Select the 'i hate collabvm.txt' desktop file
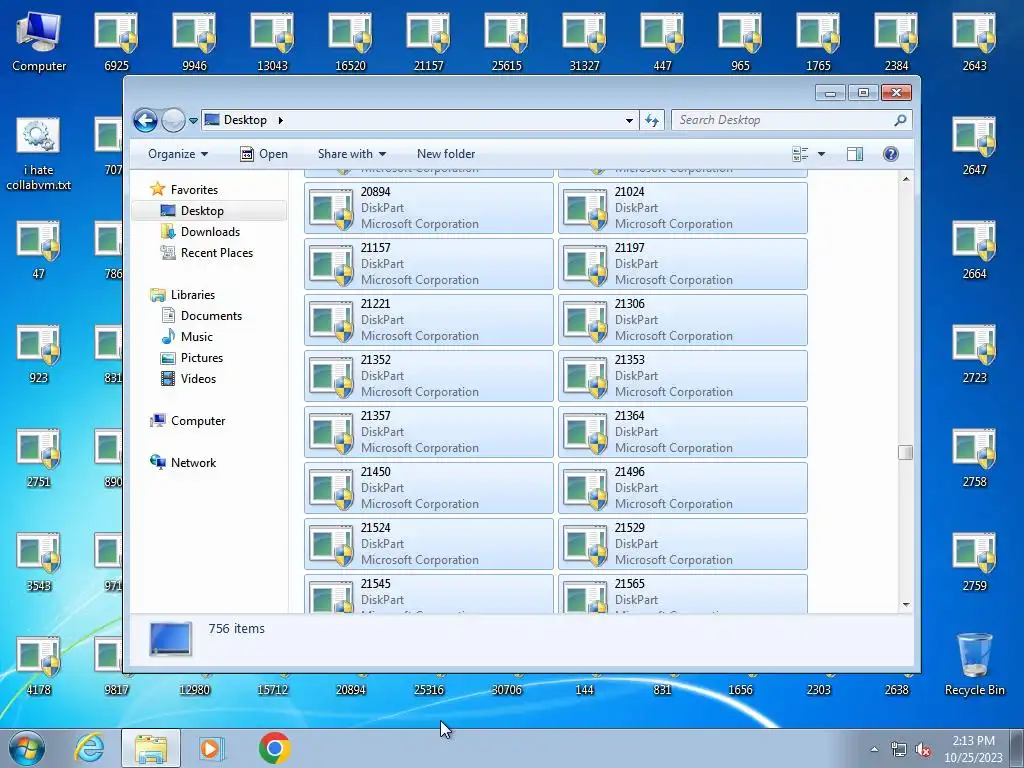 [x=39, y=154]
